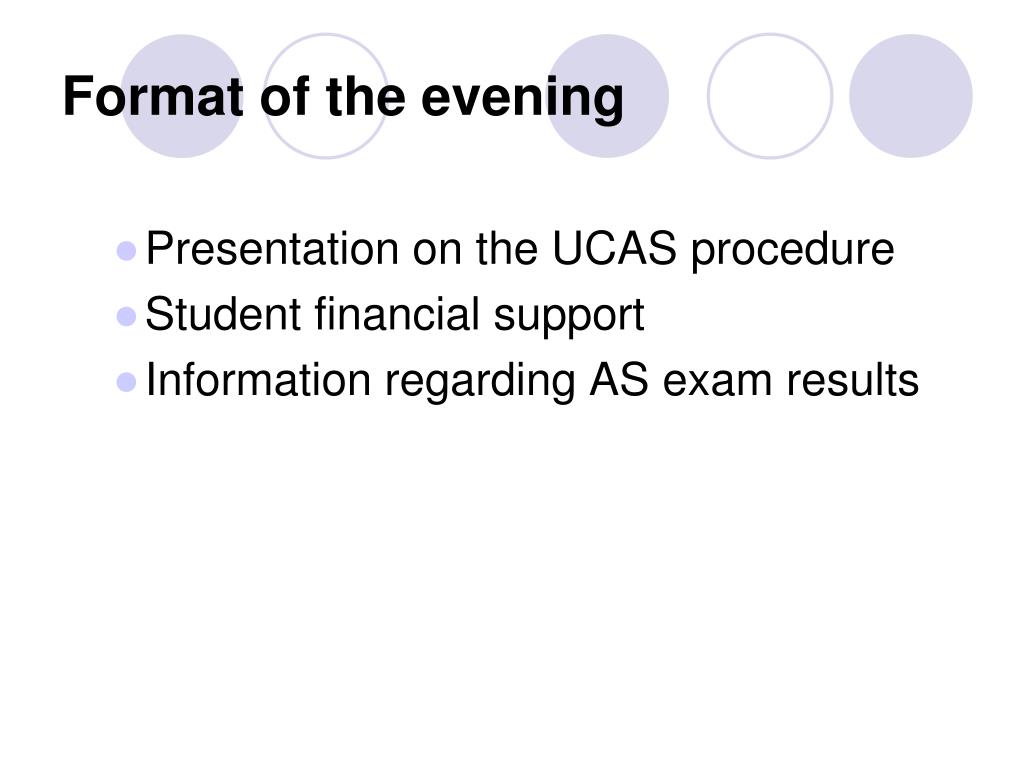Click the word 'Format' in the title
The height and width of the screenshot is (768, 1024).
pos(153,97)
